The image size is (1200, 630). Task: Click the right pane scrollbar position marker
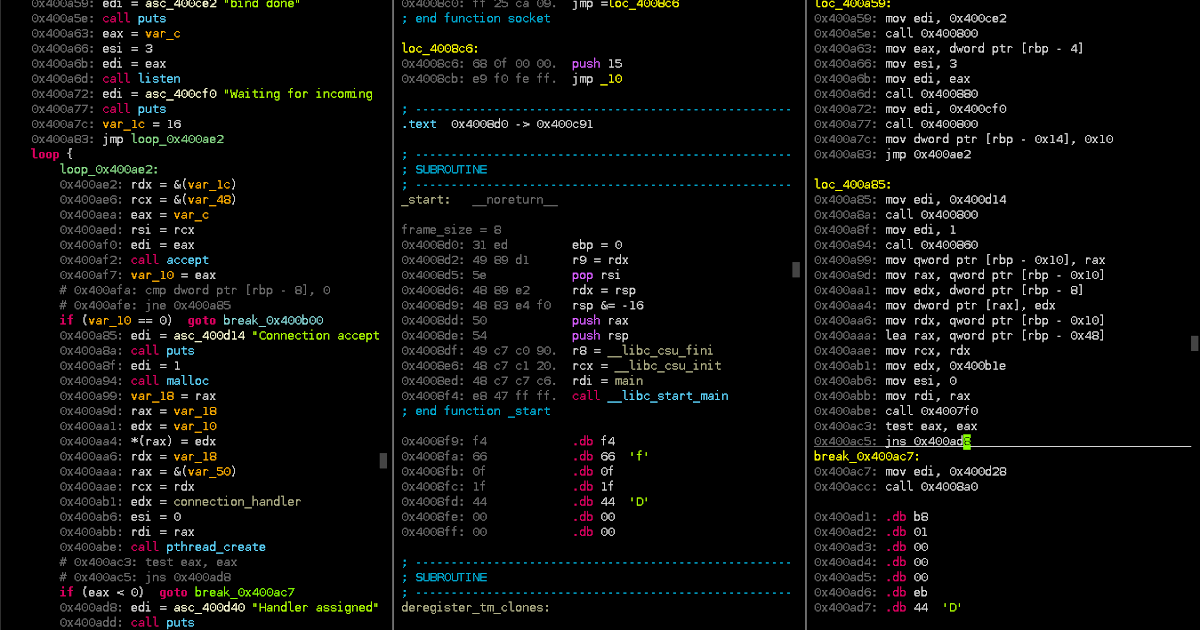point(1195,344)
